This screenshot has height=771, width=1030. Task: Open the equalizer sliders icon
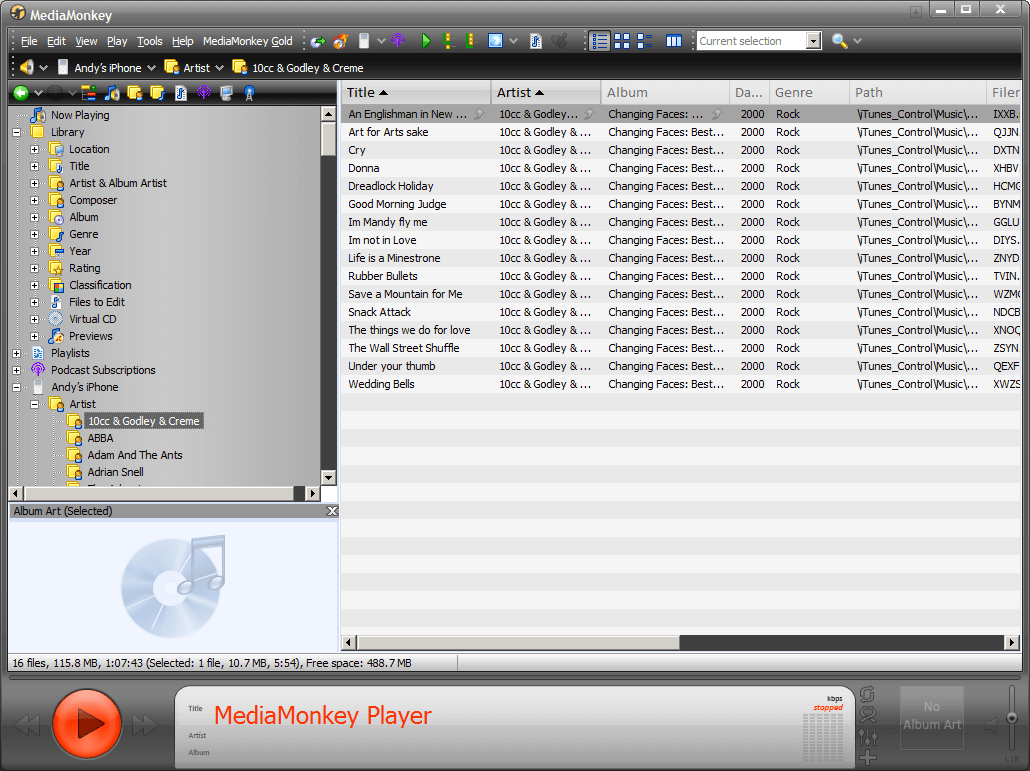coord(867,737)
